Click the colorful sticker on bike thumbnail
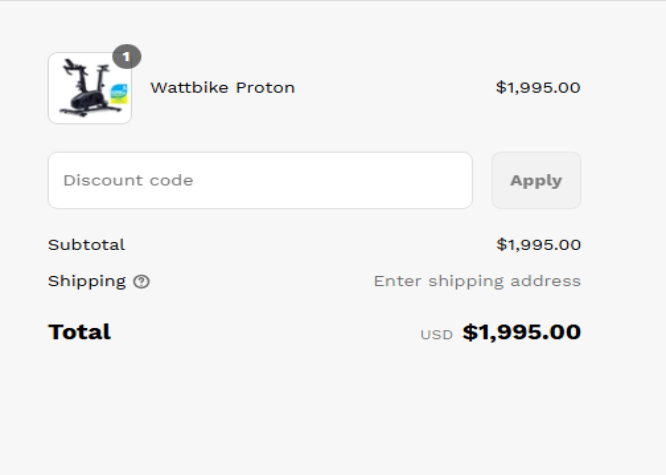The width and height of the screenshot is (666, 475). tap(119, 95)
